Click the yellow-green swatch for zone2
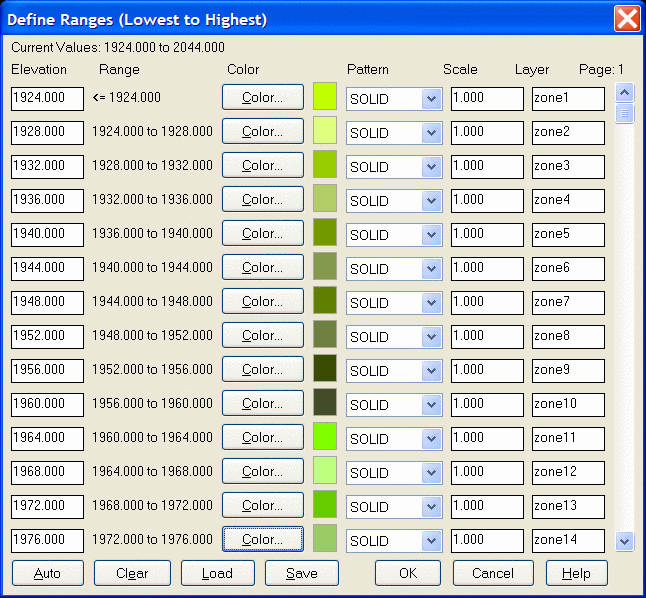The height and width of the screenshot is (598, 646). (x=326, y=131)
